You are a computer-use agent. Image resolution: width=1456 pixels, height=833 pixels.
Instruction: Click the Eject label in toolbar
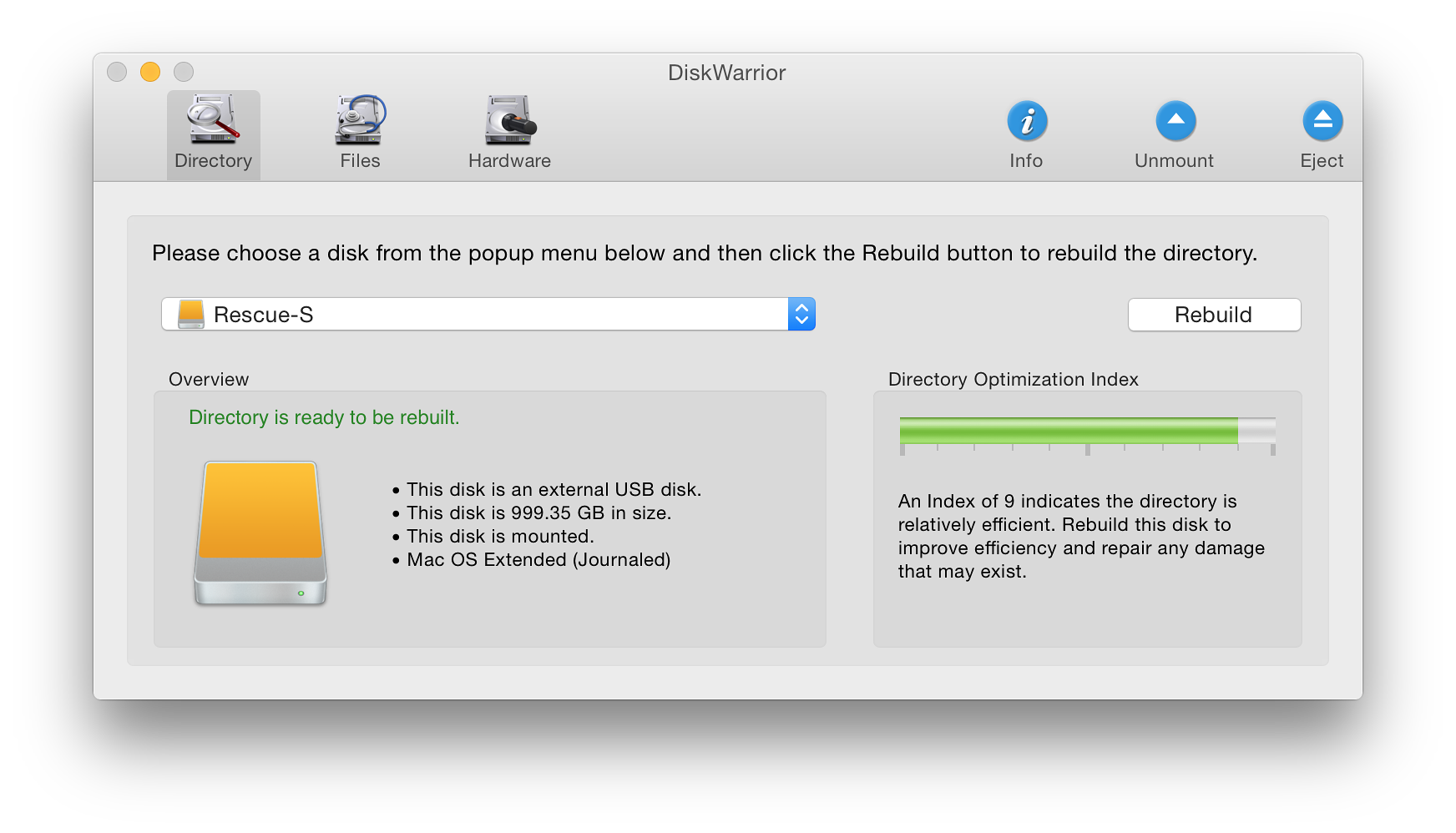click(x=1322, y=161)
